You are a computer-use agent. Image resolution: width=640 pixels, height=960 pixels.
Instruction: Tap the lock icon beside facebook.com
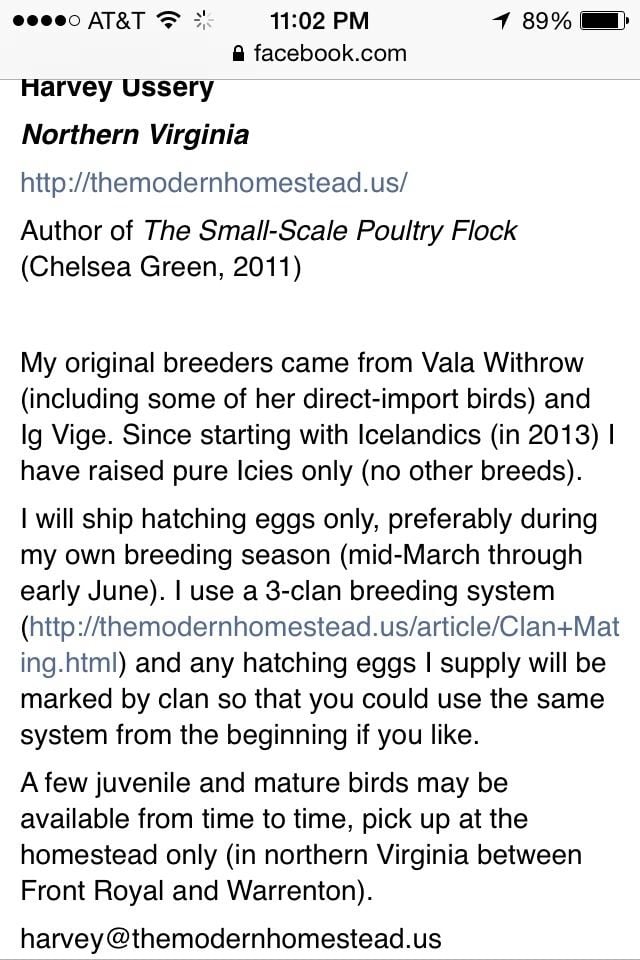tap(239, 54)
